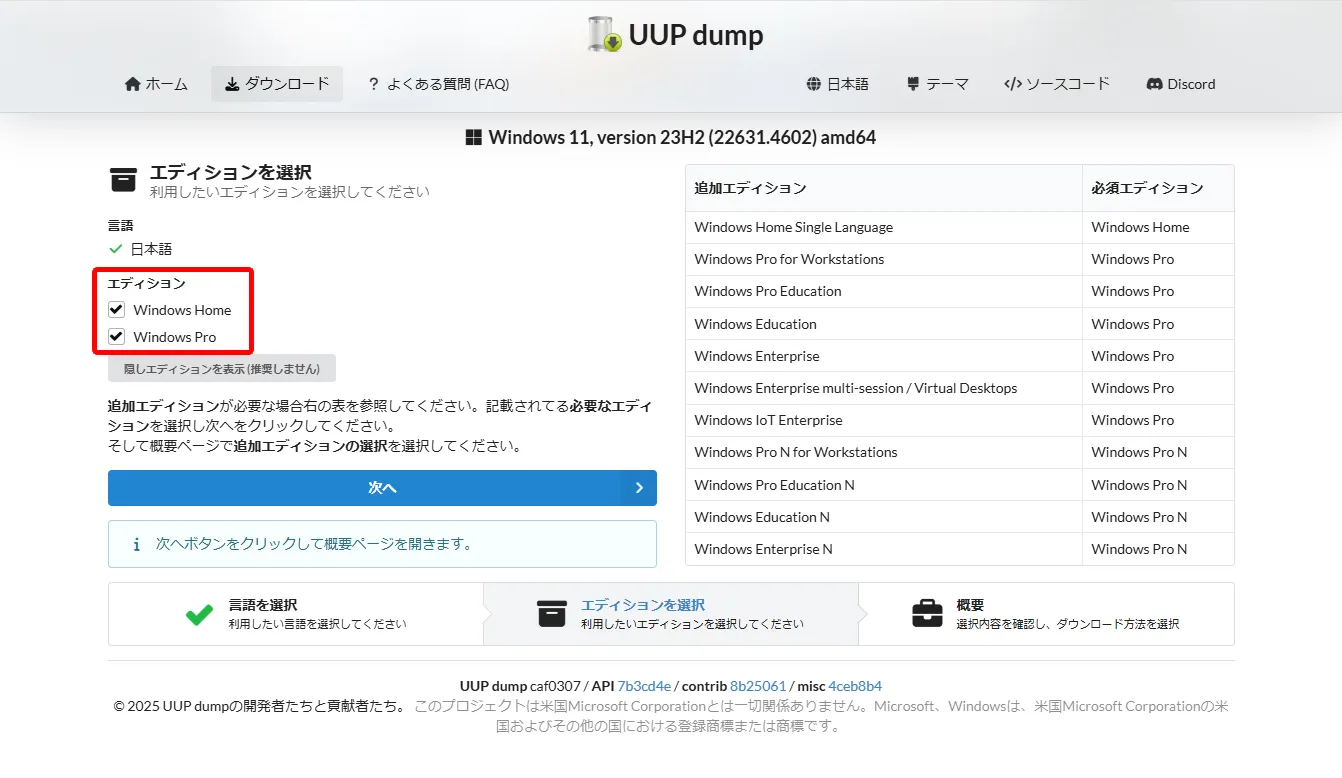Click the green checkmark next to 日本語

[115, 249]
